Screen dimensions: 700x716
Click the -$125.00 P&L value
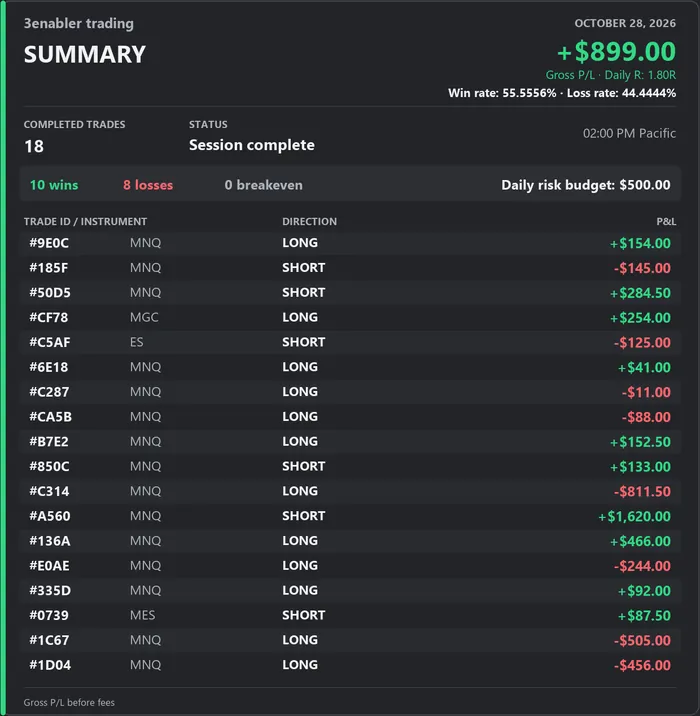[x=642, y=343]
